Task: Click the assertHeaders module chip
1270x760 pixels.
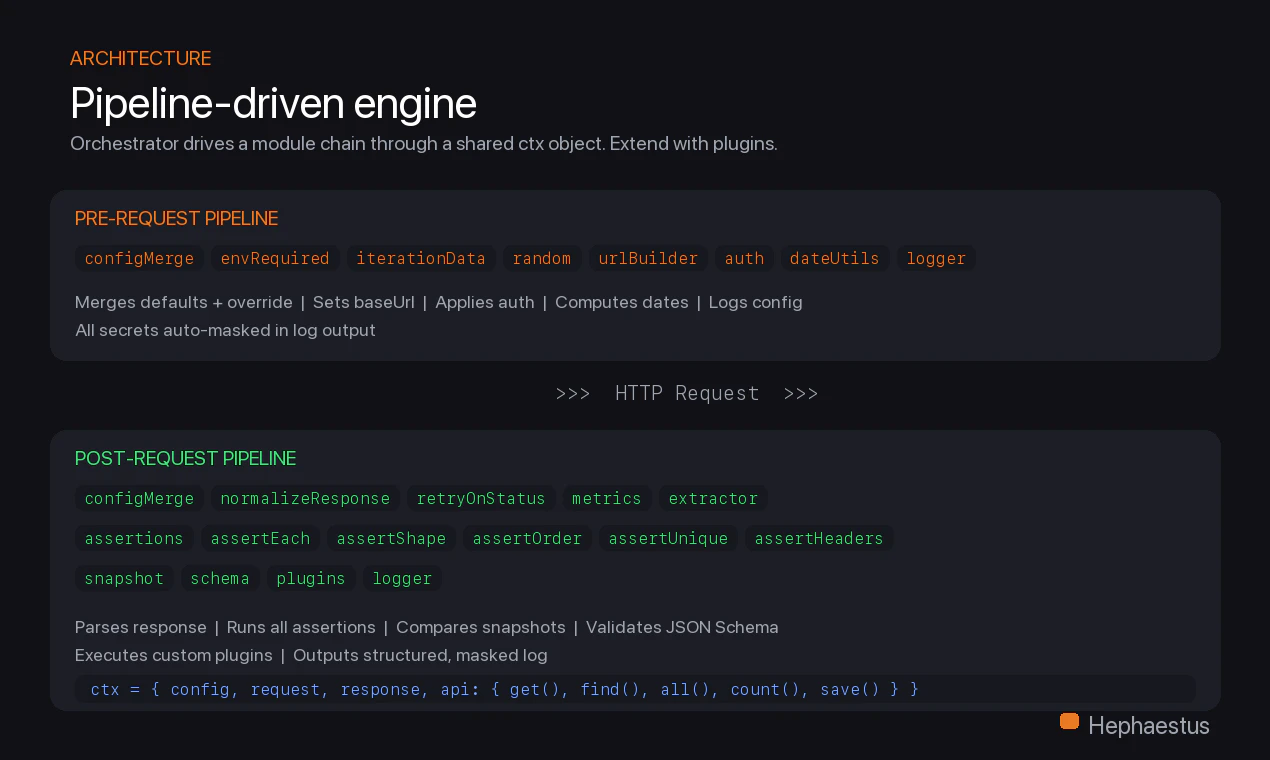Action: tap(820, 538)
